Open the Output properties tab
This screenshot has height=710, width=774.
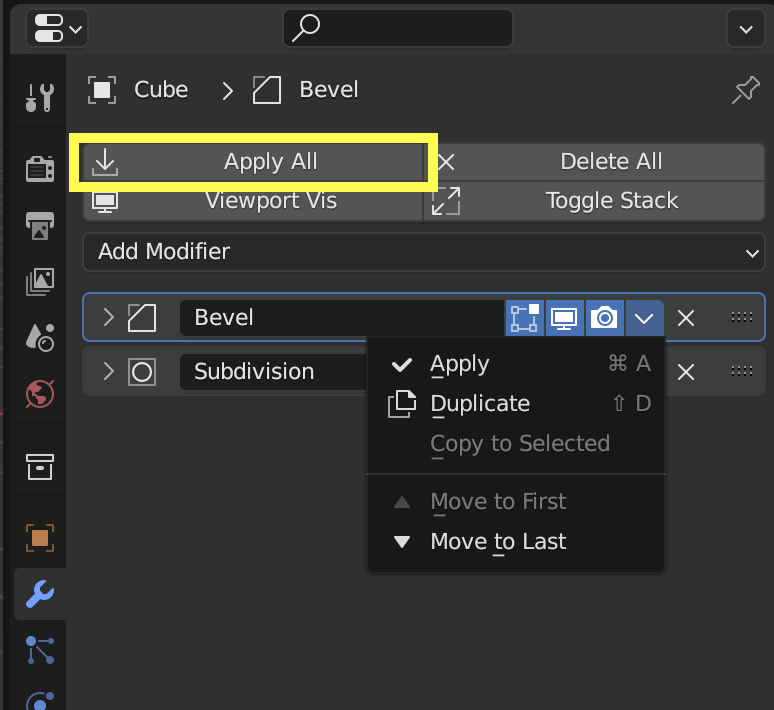pyautogui.click(x=40, y=225)
